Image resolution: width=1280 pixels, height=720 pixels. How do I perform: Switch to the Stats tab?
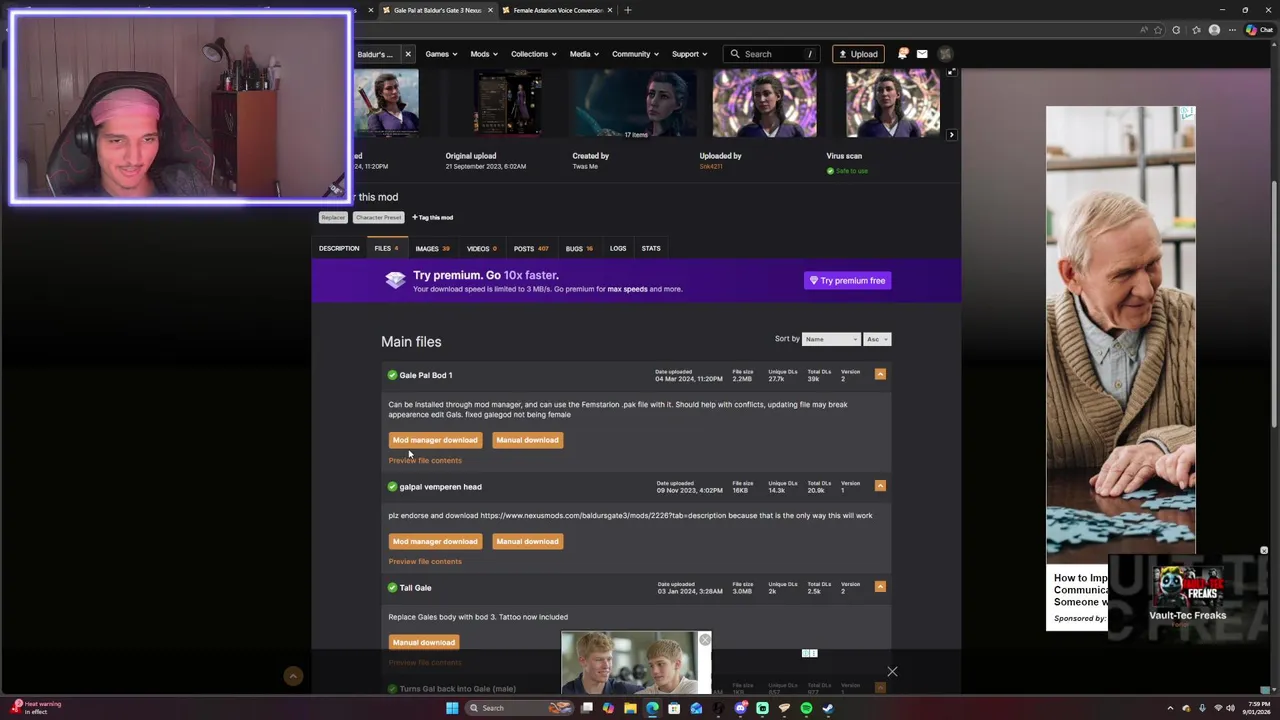click(x=651, y=248)
